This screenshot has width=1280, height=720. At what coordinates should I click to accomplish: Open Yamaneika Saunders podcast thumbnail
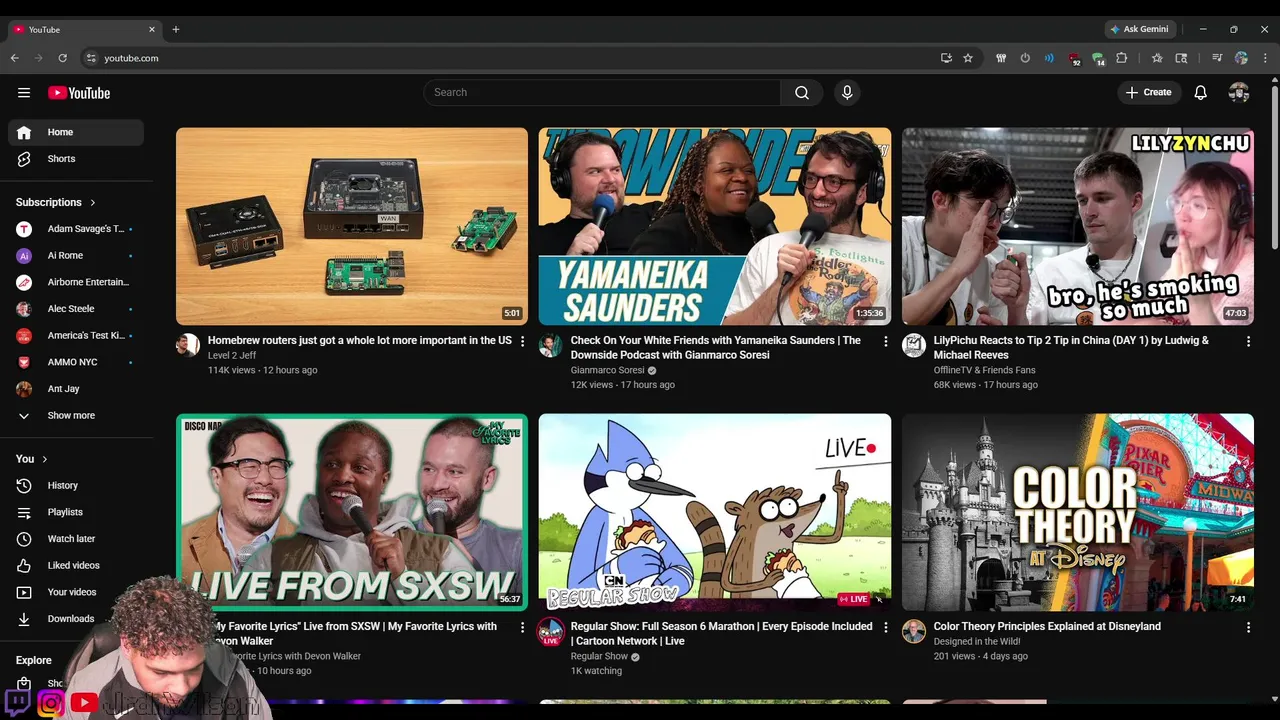click(x=715, y=226)
